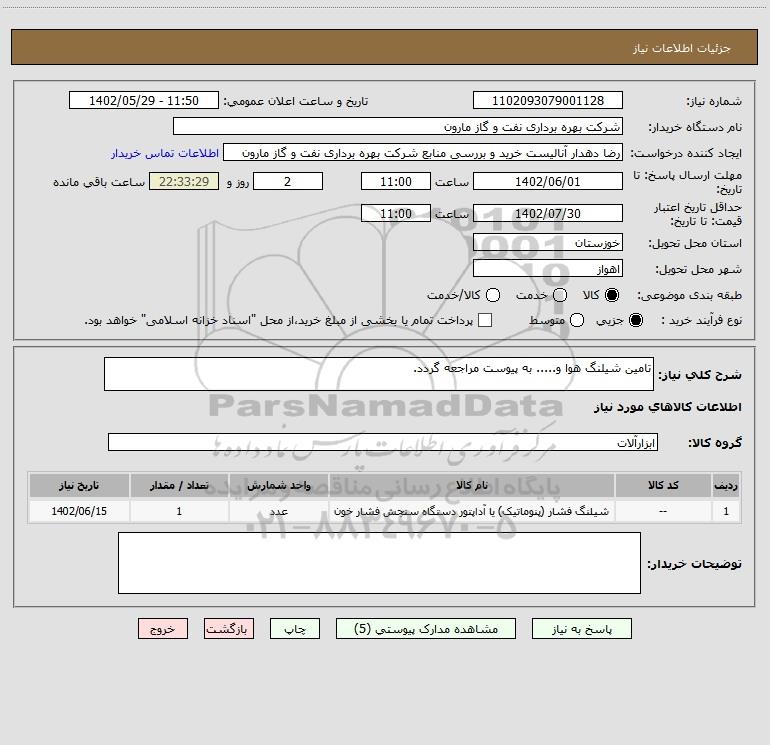Viewport: 770px width, 745px height.
Task: Click the اطلاعات کالاهای مورد نیاز section heading
Action: click(668, 407)
